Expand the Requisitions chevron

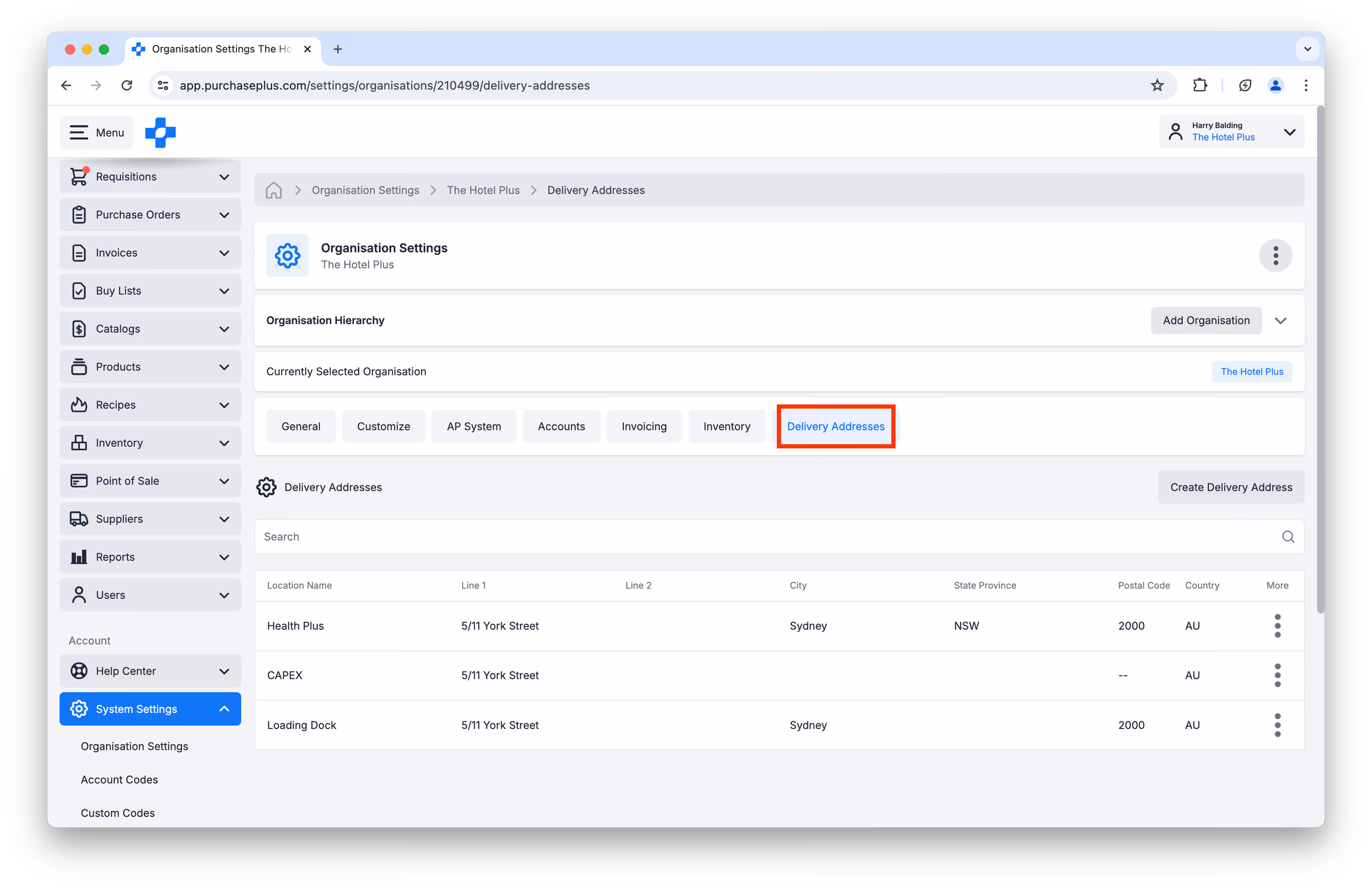[224, 177]
